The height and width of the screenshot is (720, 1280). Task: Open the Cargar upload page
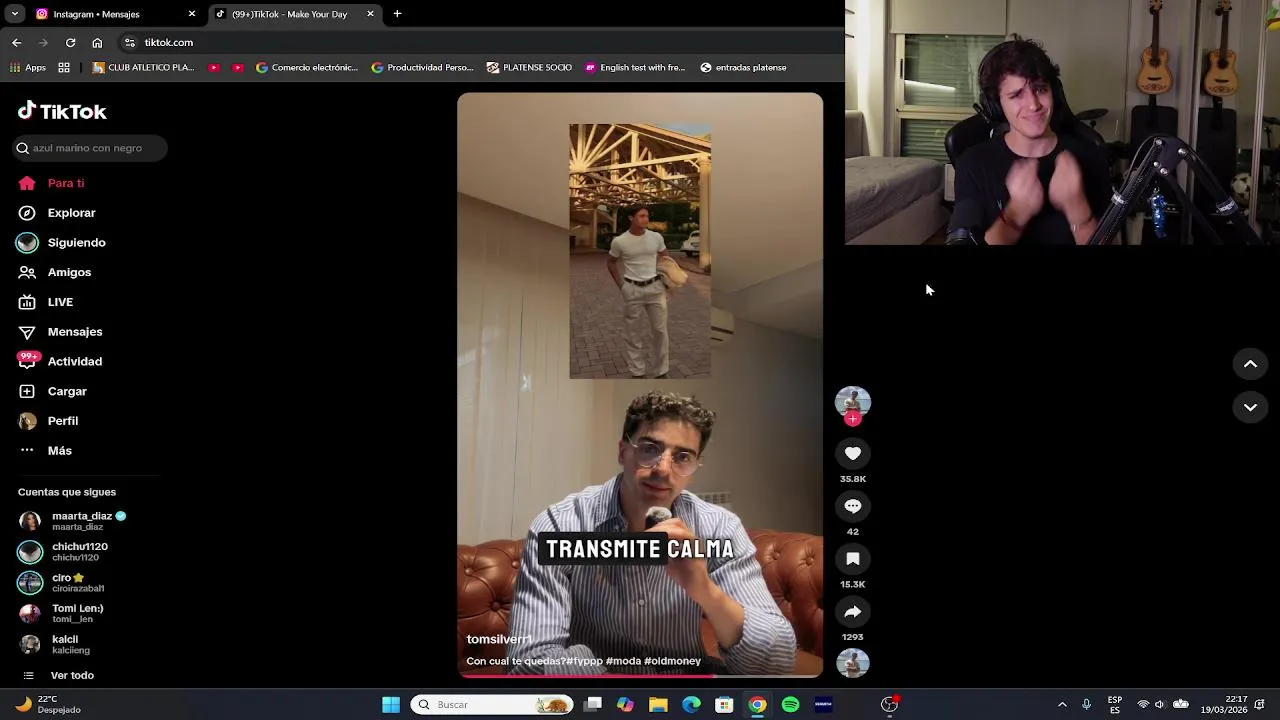[53, 391]
